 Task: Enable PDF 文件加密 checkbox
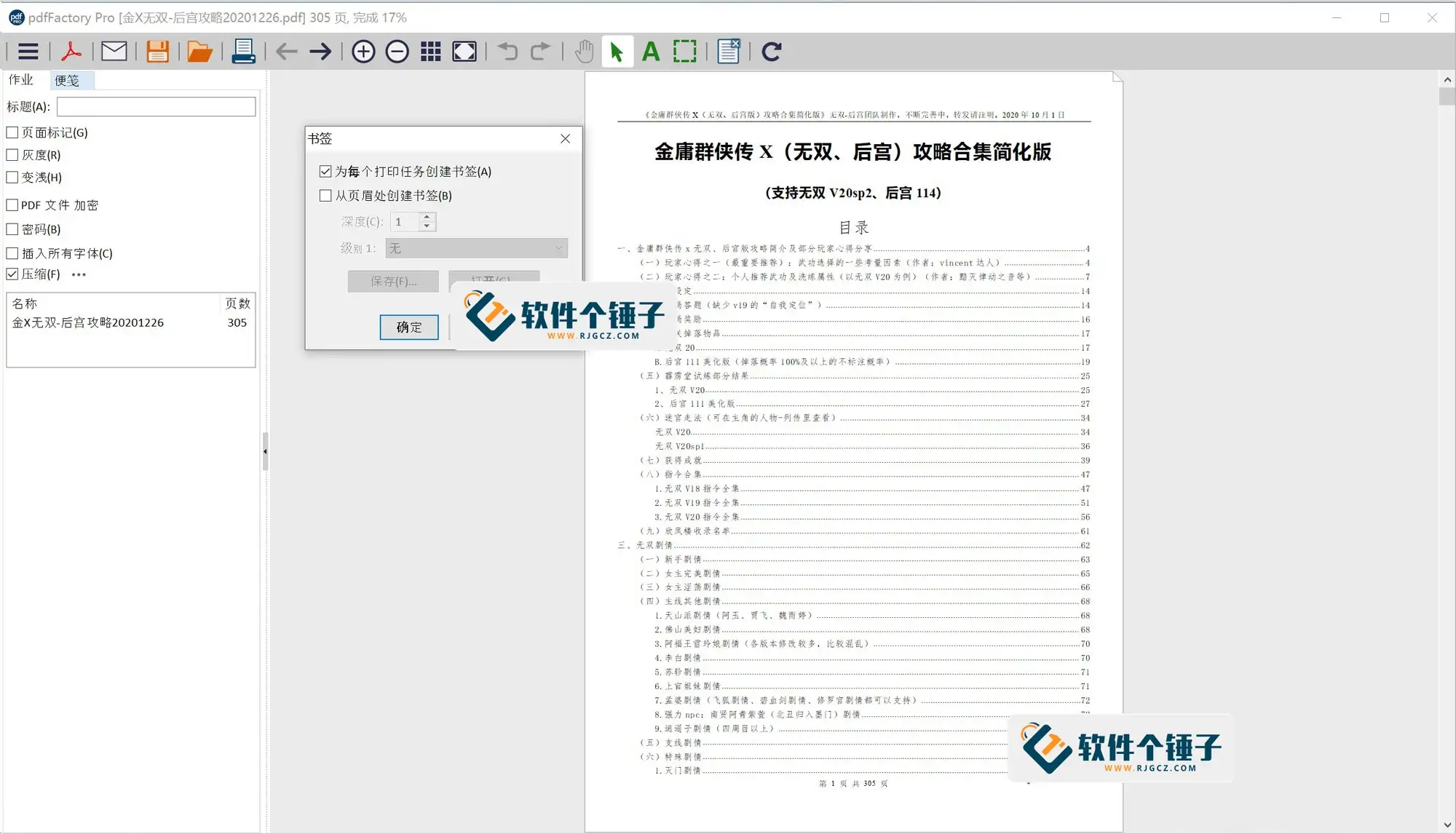point(12,205)
